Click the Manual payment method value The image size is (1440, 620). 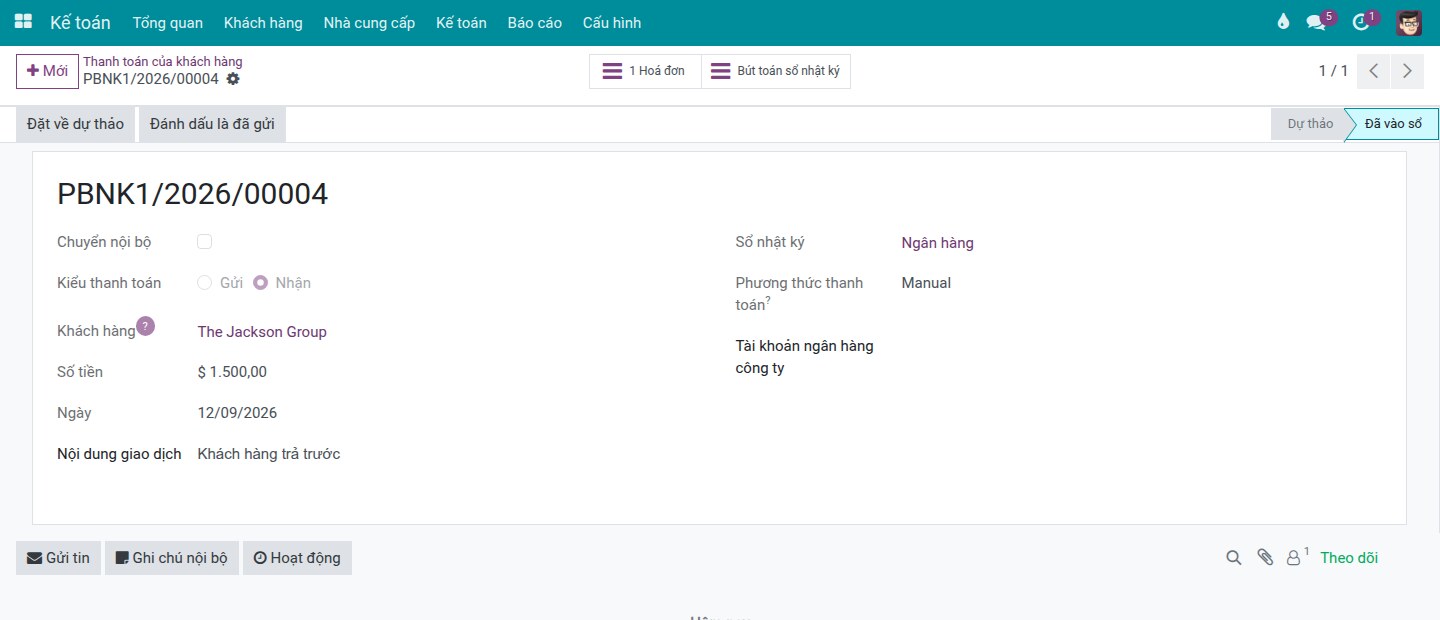926,283
